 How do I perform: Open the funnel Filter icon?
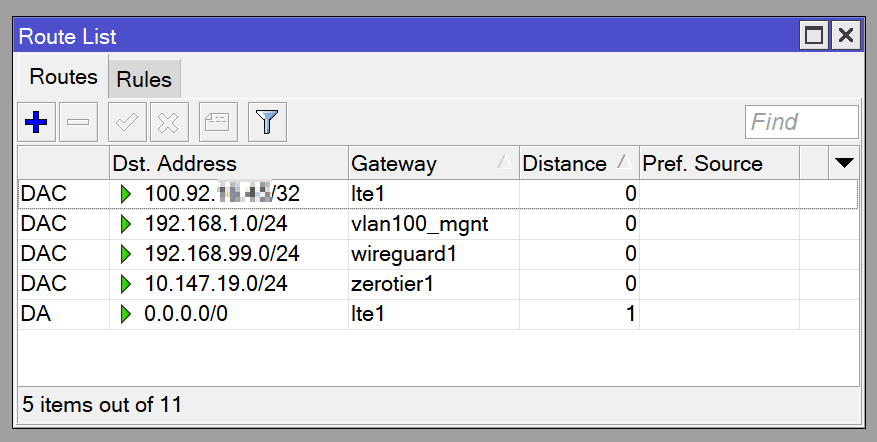pos(267,123)
